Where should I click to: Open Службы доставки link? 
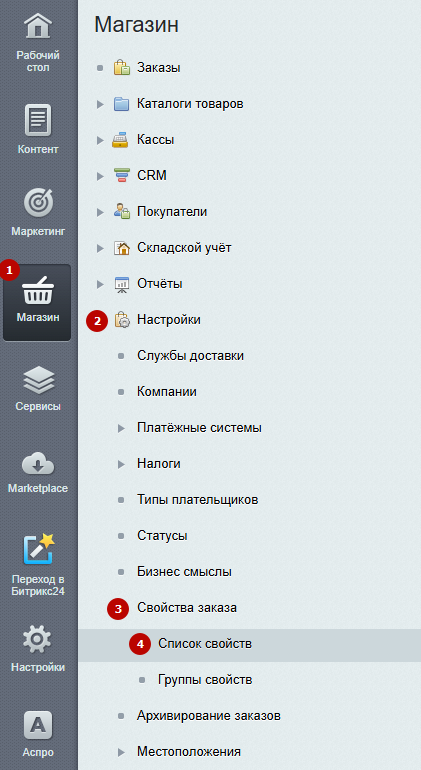click(x=191, y=356)
